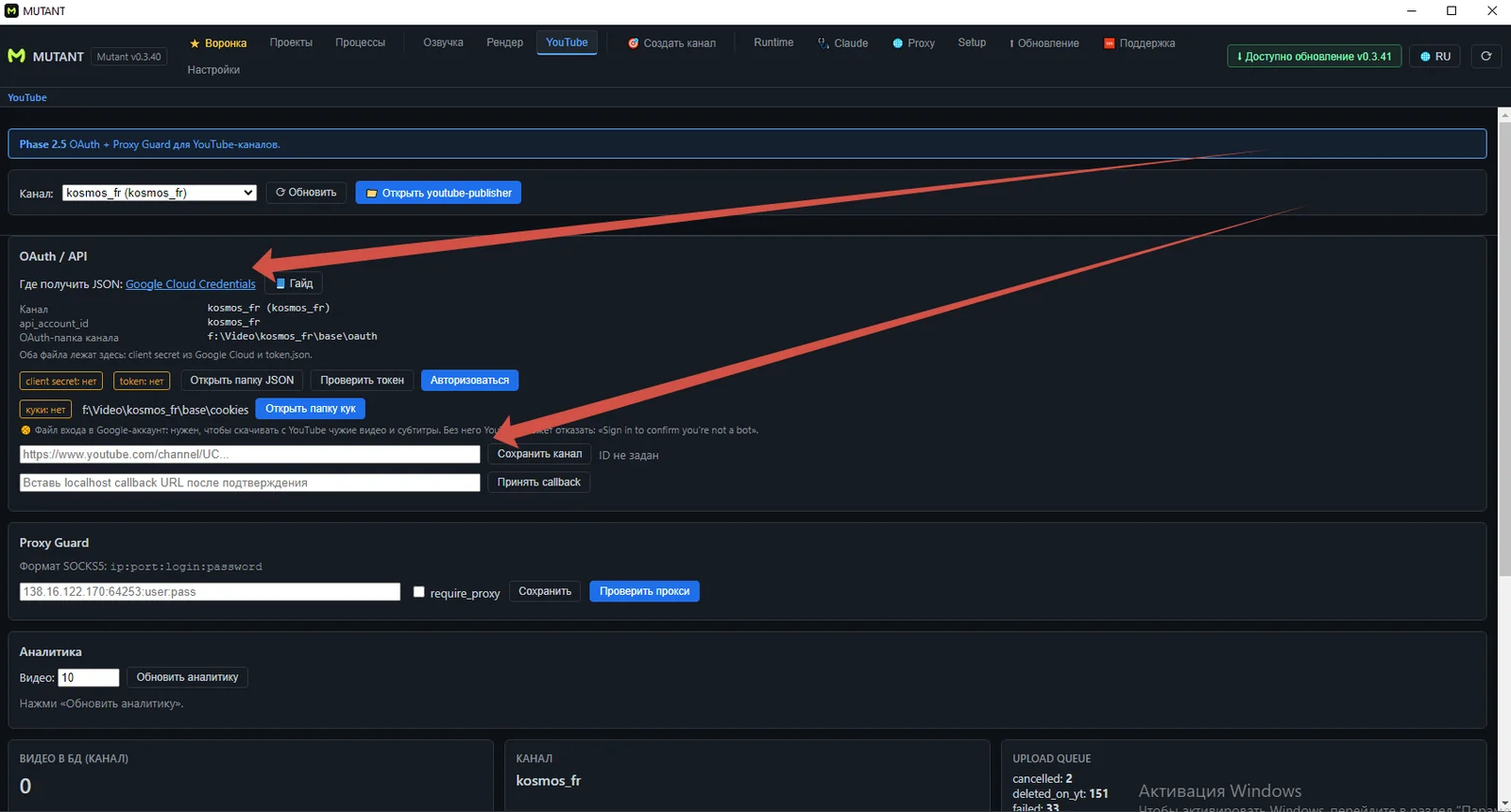The width and height of the screenshot is (1511, 812).
Task: Click the kosmos_fr value in КАНАЛ card
Action: [x=549, y=781]
